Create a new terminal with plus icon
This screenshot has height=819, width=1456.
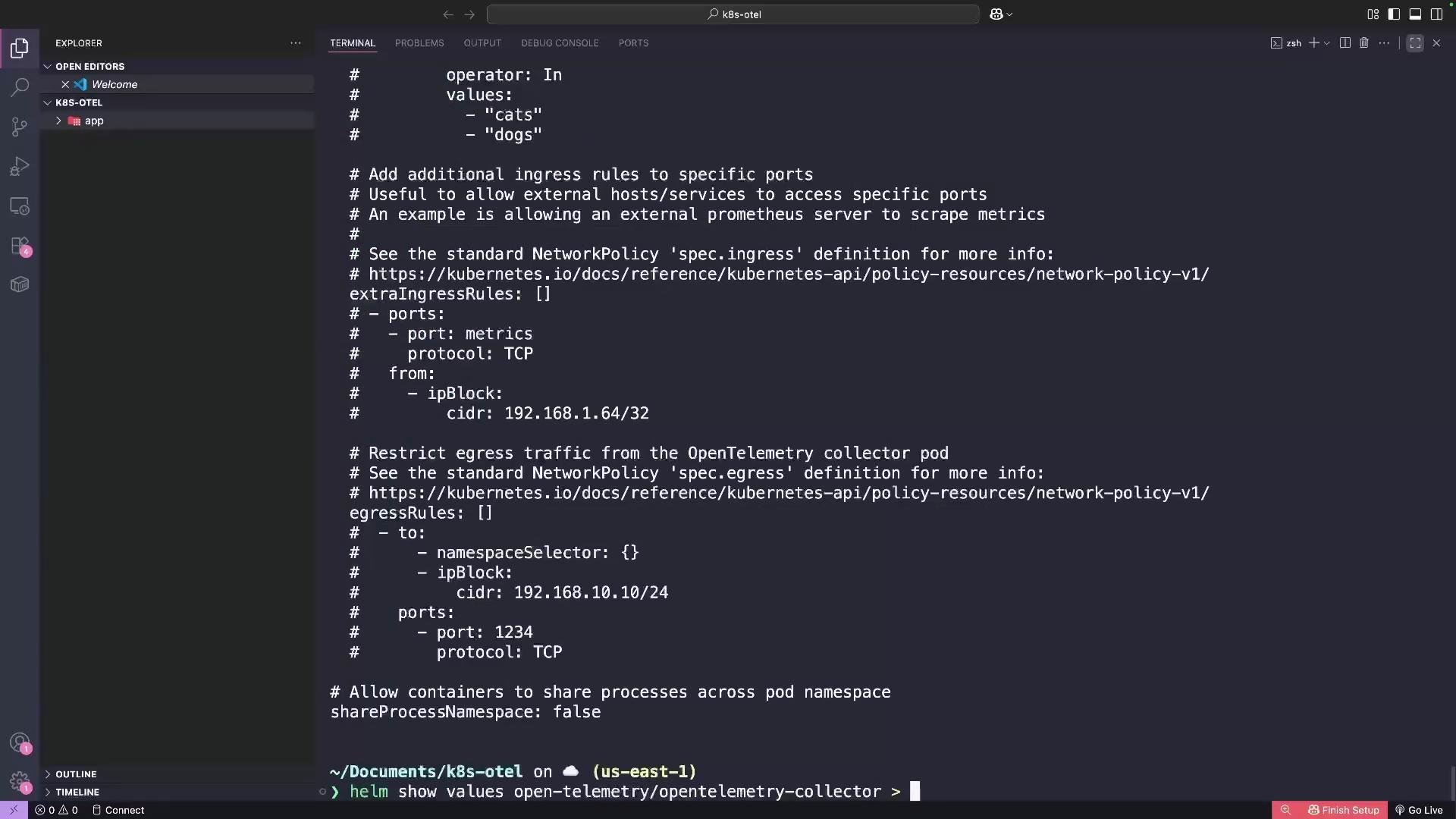[x=1314, y=43]
